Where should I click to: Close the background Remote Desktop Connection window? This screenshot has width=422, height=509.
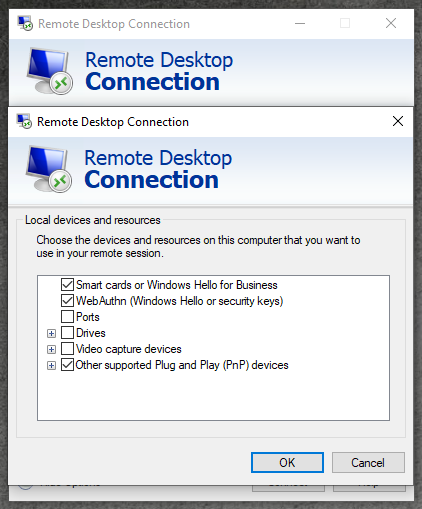point(391,23)
